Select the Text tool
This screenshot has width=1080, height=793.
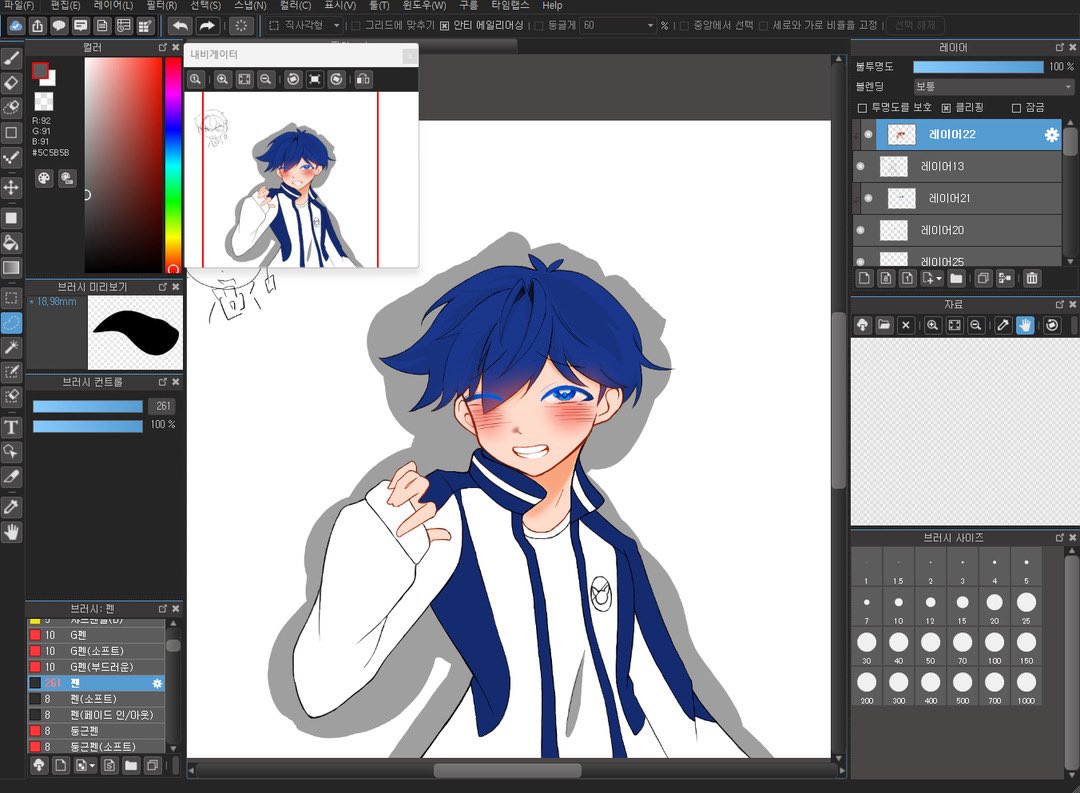pyautogui.click(x=12, y=427)
